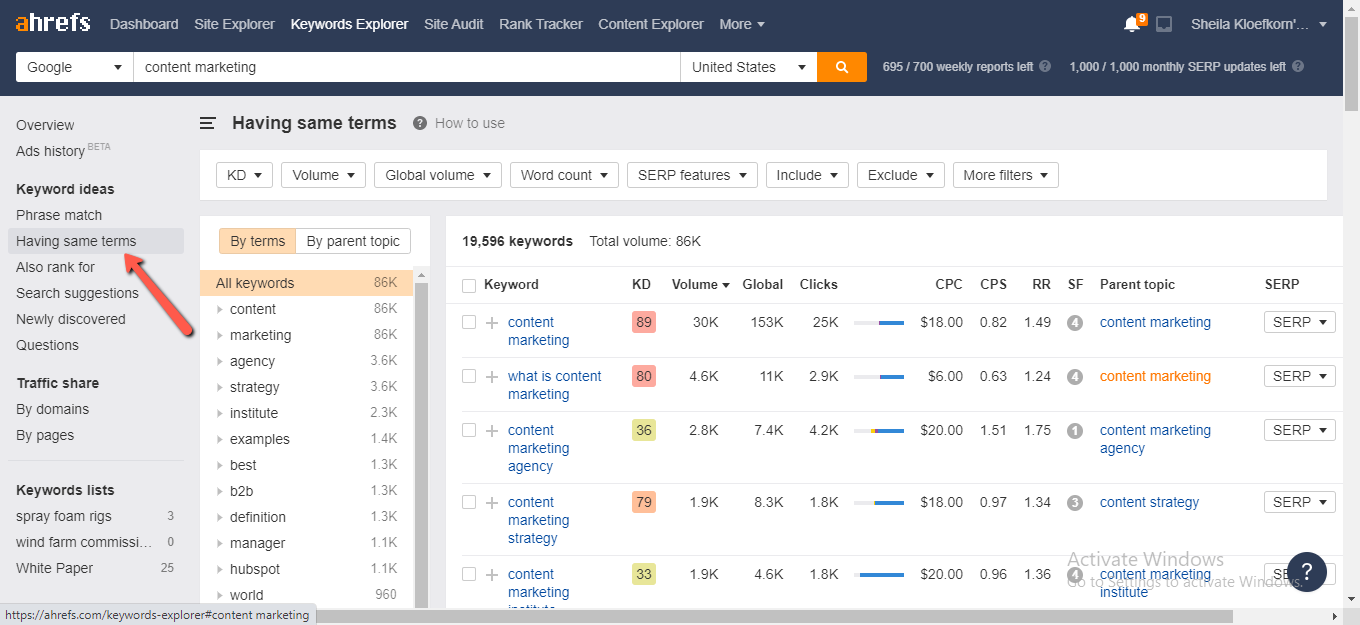This screenshot has width=1360, height=625.
Task: Click SF badge 4 in content marketing row
Action: (x=1075, y=323)
